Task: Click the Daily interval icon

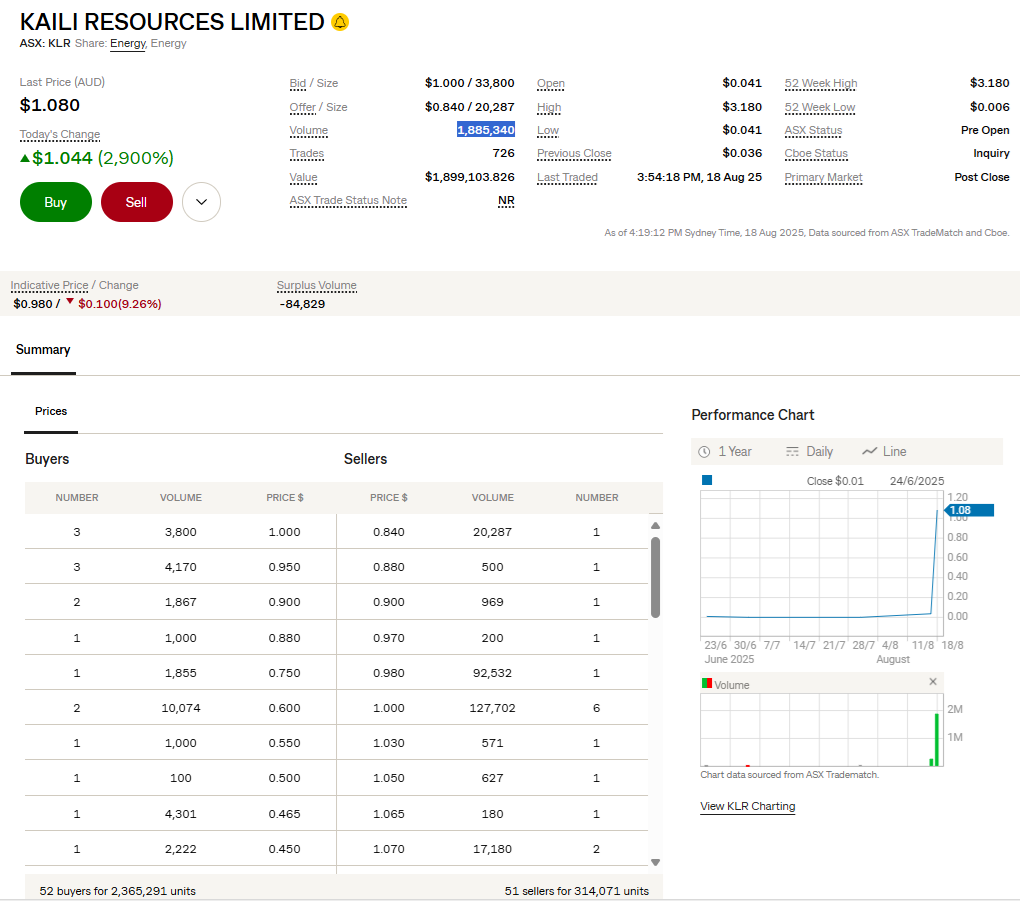Action: (x=793, y=452)
